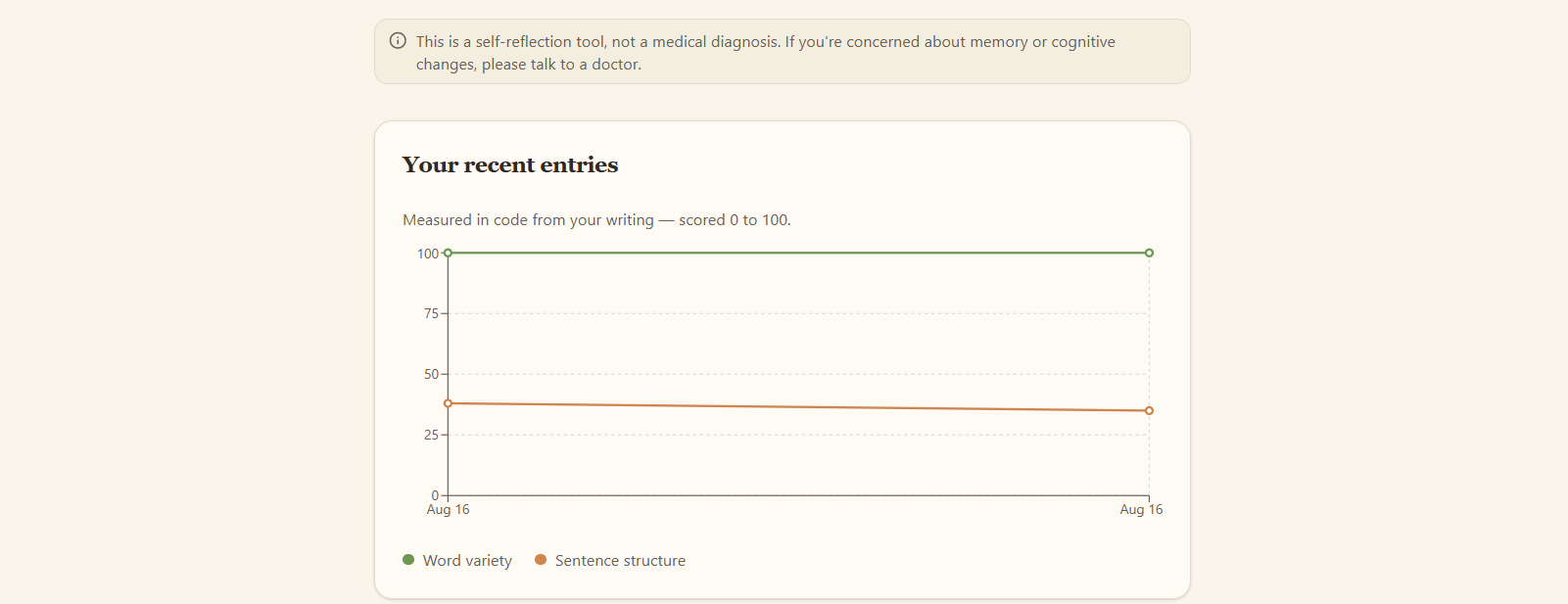Viewport: 1568px width, 604px height.
Task: Select the first Sentence structure data point
Action: (449, 403)
